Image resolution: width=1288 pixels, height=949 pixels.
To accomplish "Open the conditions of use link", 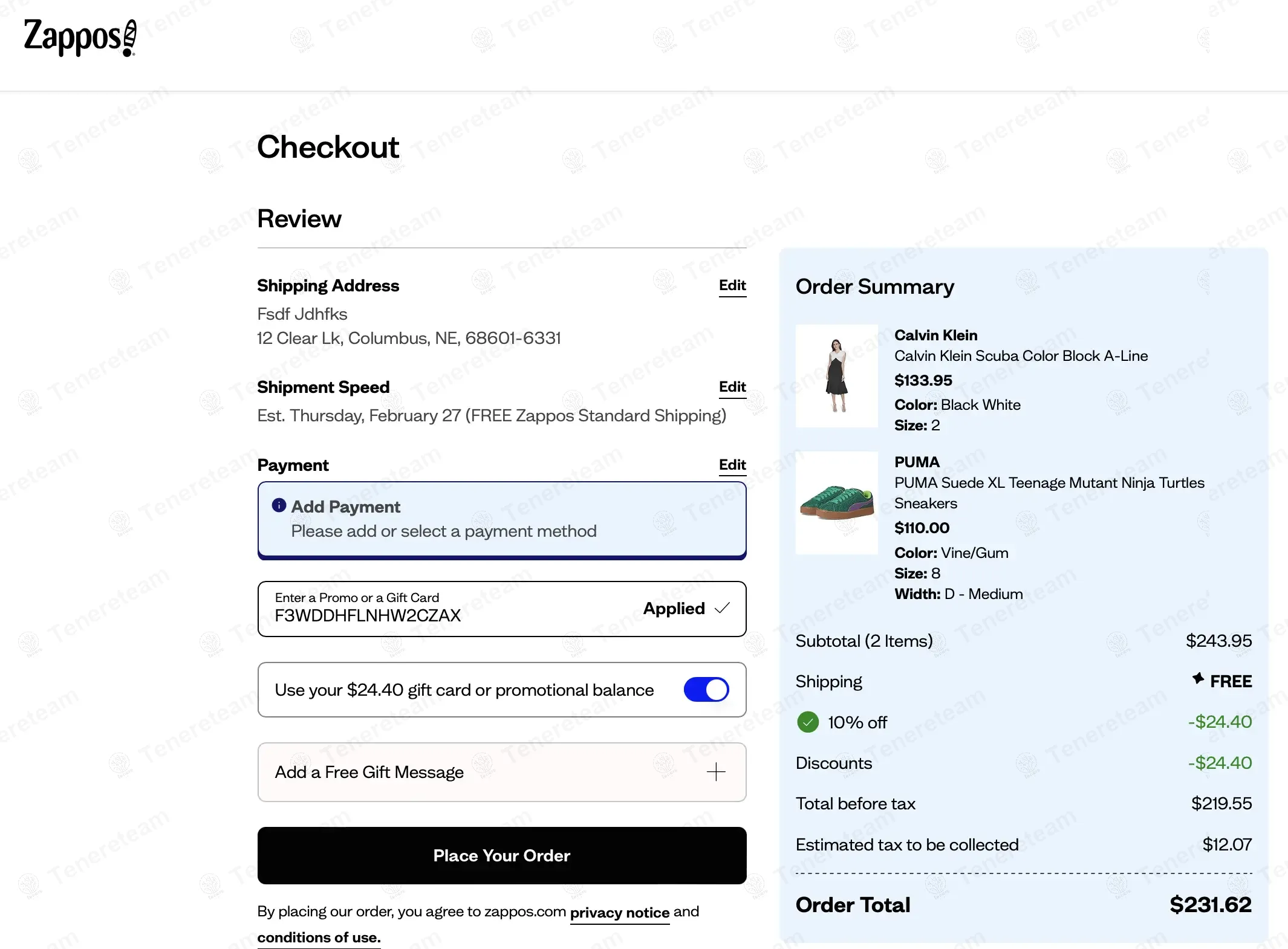I will 319,938.
